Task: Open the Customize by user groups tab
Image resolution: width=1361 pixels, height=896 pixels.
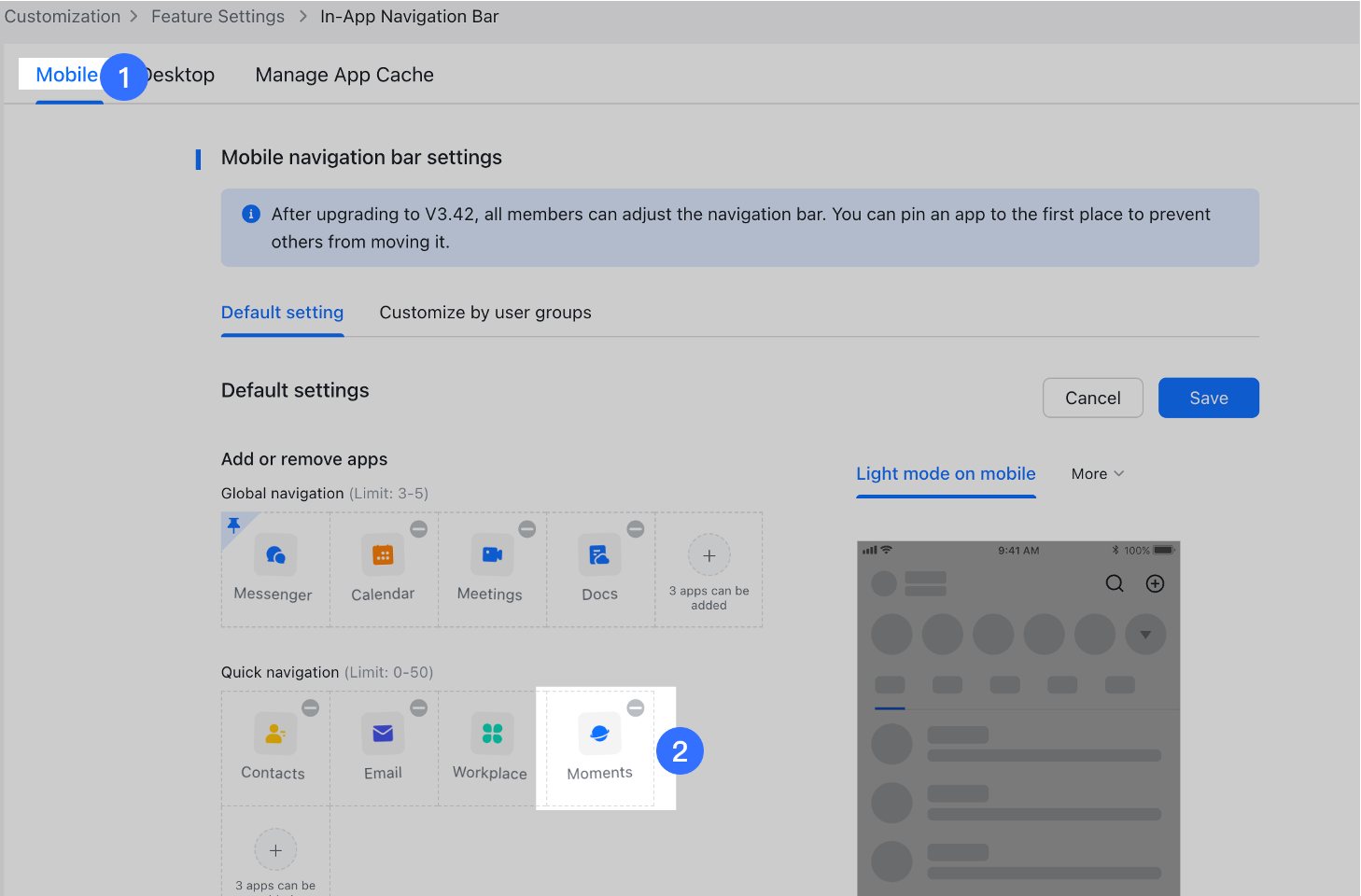Action: click(x=484, y=312)
